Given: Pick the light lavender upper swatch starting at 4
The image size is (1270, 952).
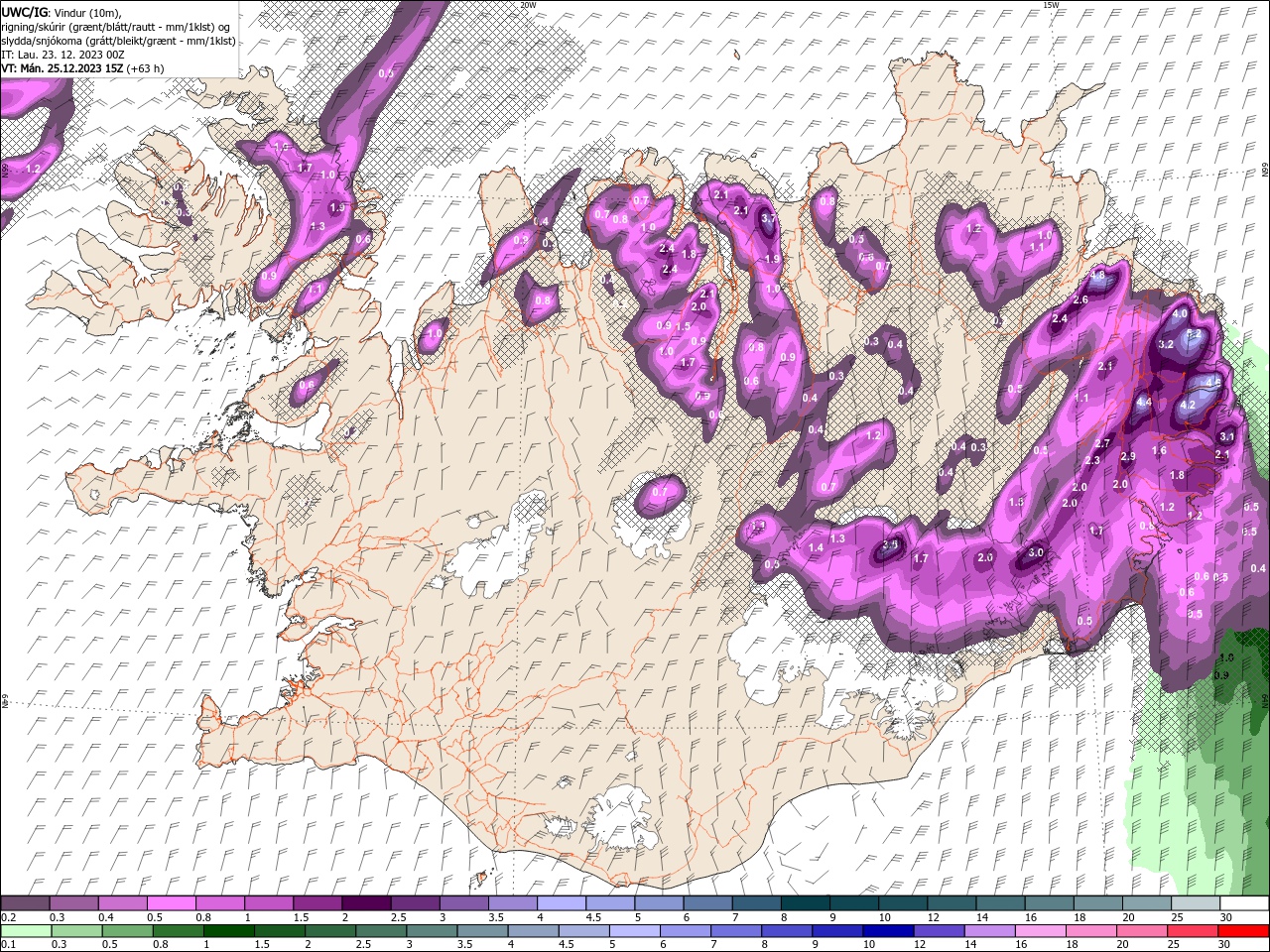Looking at the screenshot, I should 562,903.
